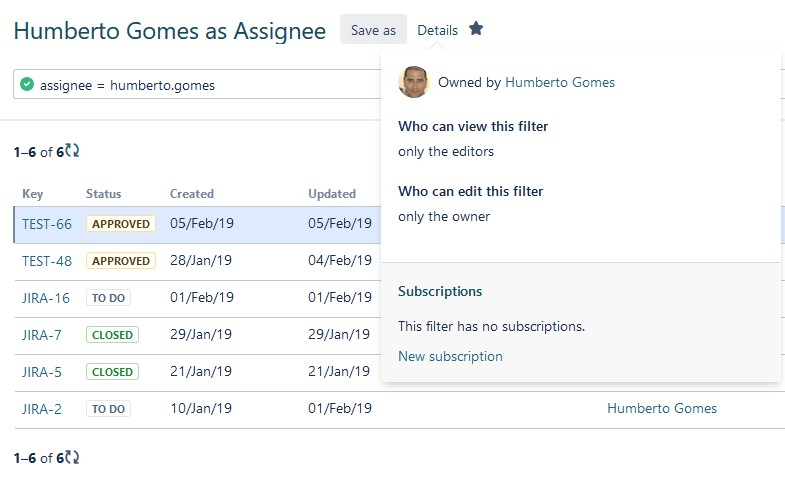Screen dimensions: 785x477
Task: Click updated date 01/Feb/19 of JIRA-16
Action: [340, 297]
